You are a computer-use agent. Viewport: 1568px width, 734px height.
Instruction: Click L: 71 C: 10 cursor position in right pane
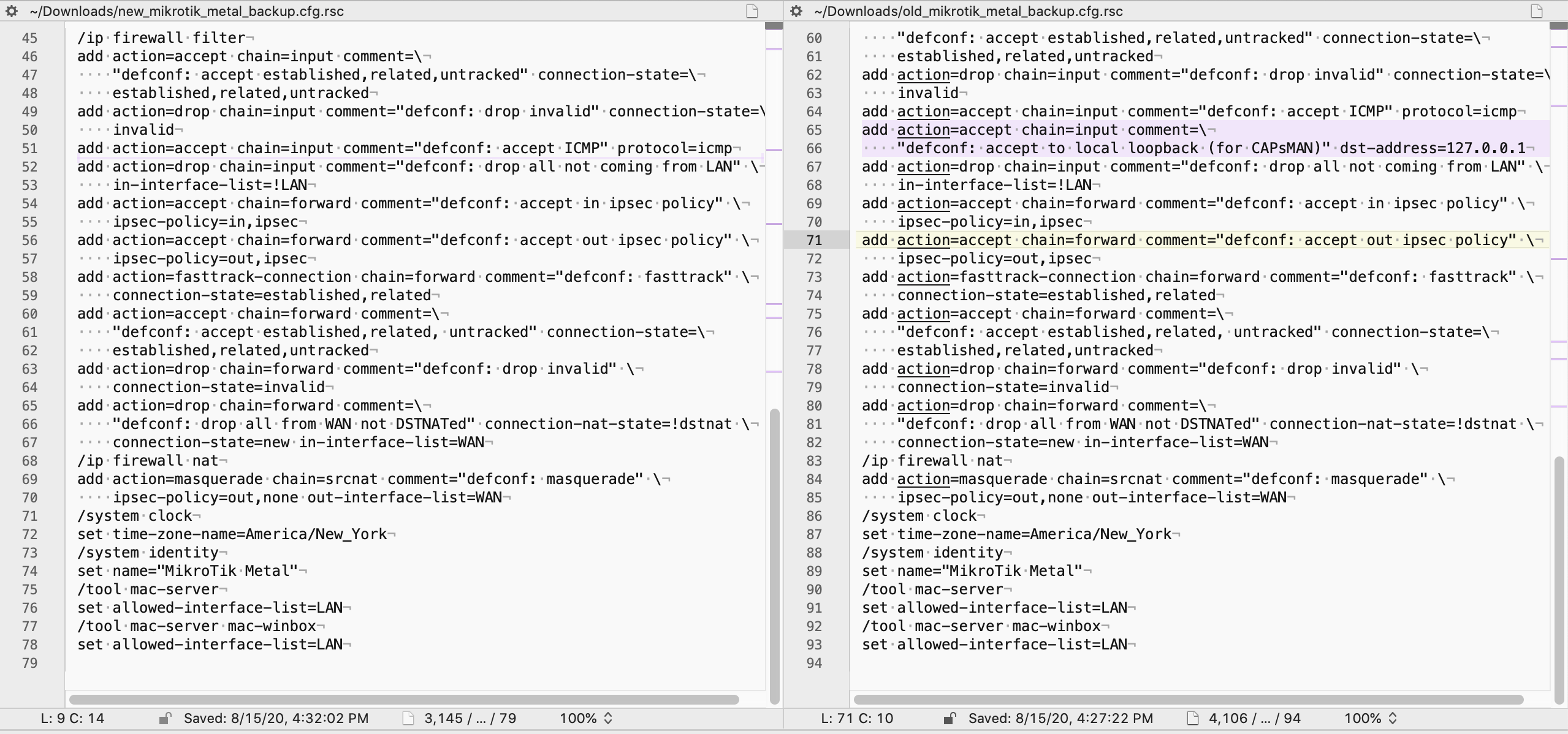857,718
